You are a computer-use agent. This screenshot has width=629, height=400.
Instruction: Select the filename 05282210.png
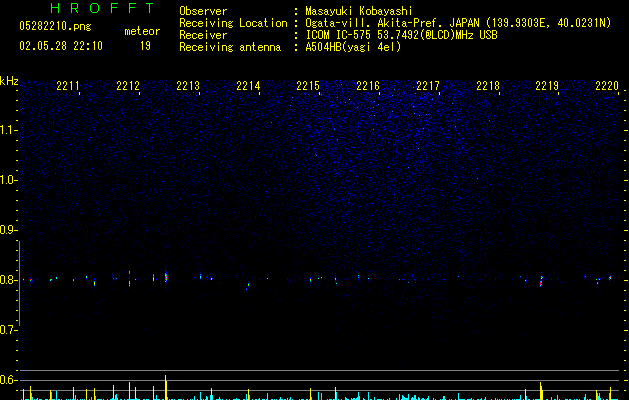[x=55, y=26]
